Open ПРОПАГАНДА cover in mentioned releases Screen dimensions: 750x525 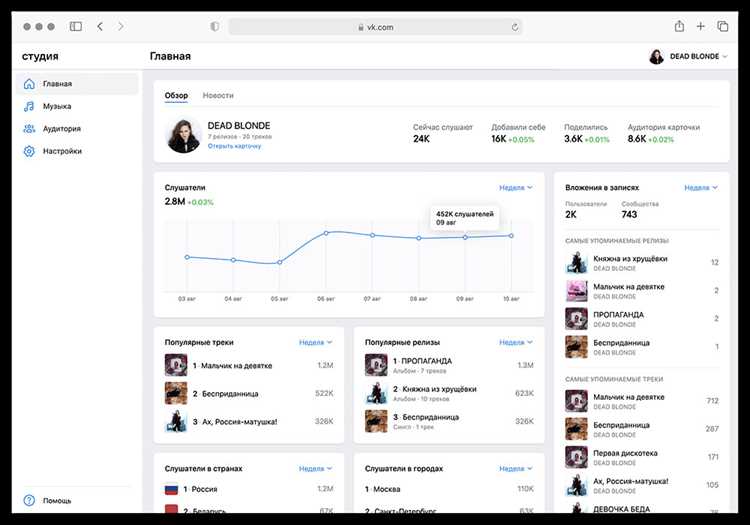click(x=576, y=318)
